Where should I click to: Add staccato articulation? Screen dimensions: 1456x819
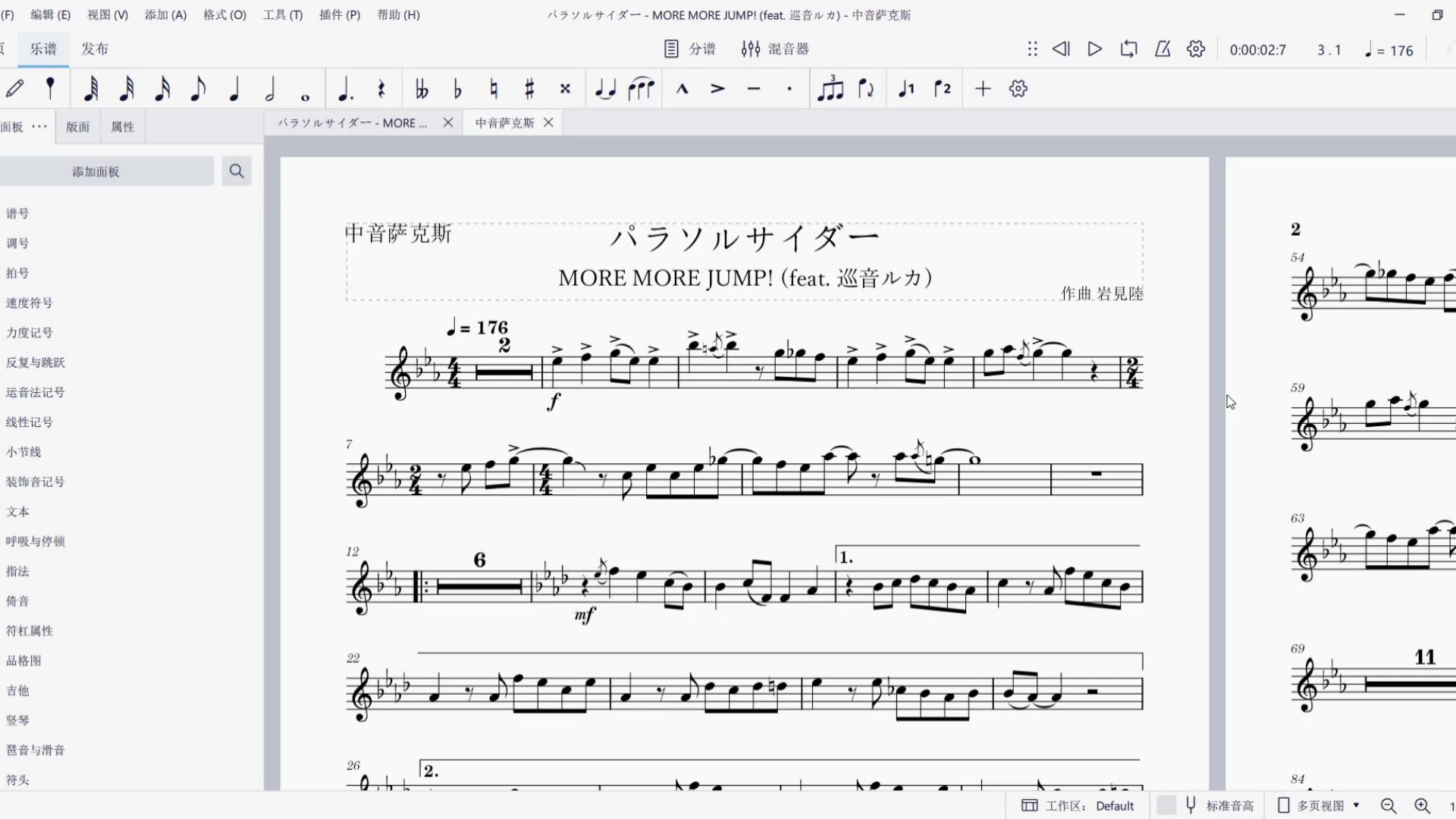coord(789,89)
